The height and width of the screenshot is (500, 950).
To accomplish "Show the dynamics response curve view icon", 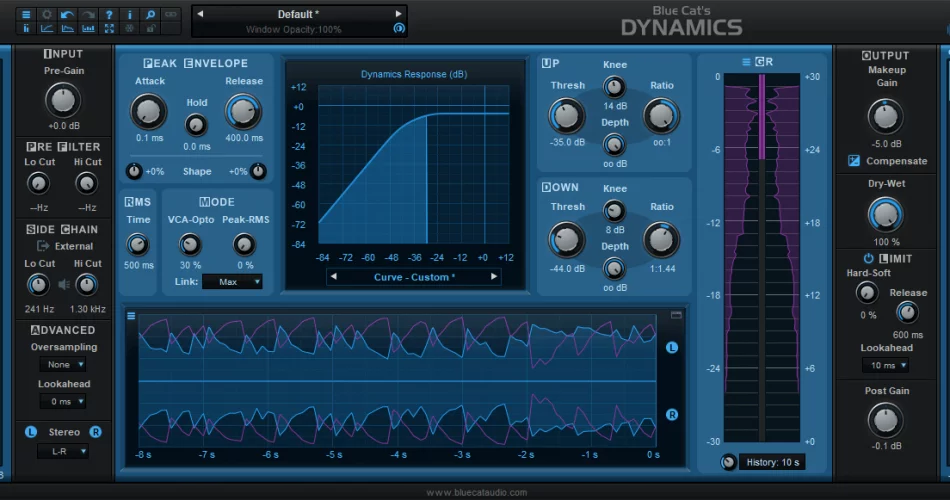I will point(47,28).
